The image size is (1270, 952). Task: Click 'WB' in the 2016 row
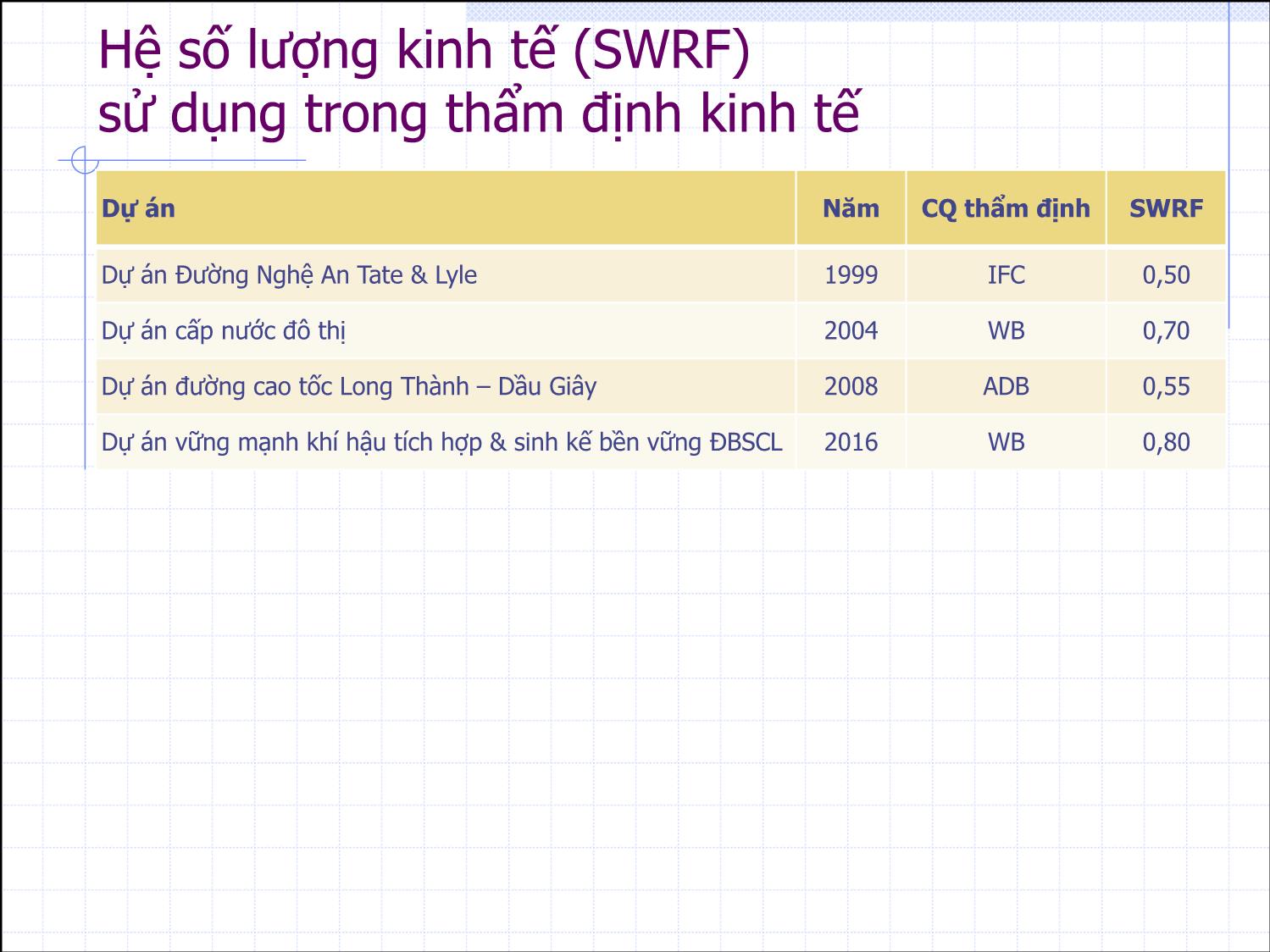1006,442
